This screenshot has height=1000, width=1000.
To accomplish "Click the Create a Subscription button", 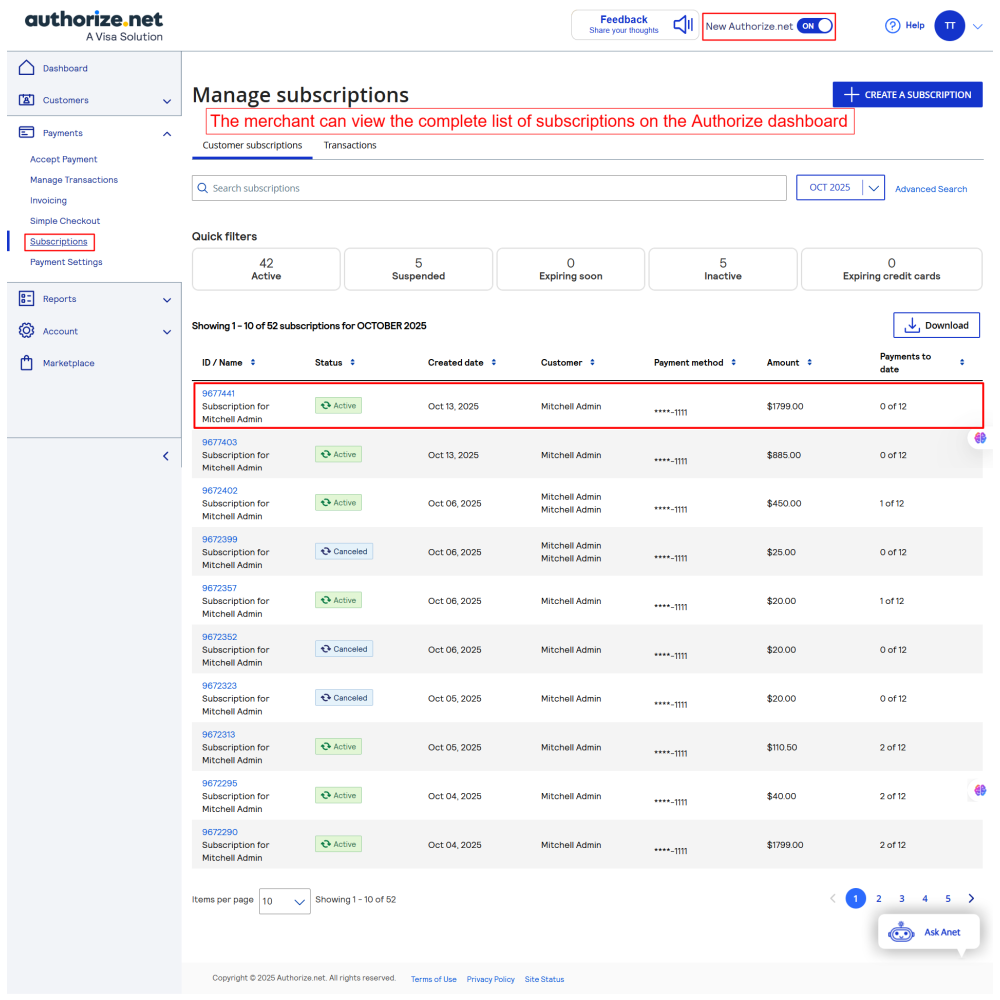I will (907, 95).
